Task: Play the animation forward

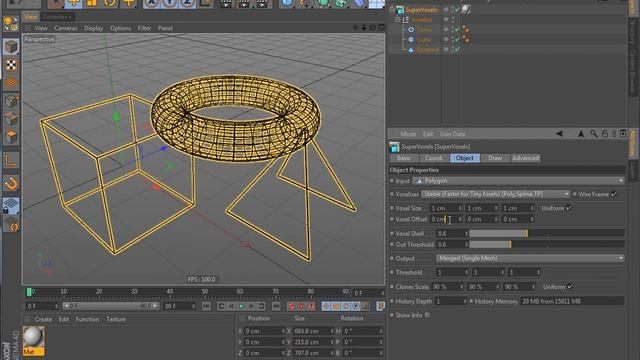Action: pyautogui.click(x=242, y=306)
